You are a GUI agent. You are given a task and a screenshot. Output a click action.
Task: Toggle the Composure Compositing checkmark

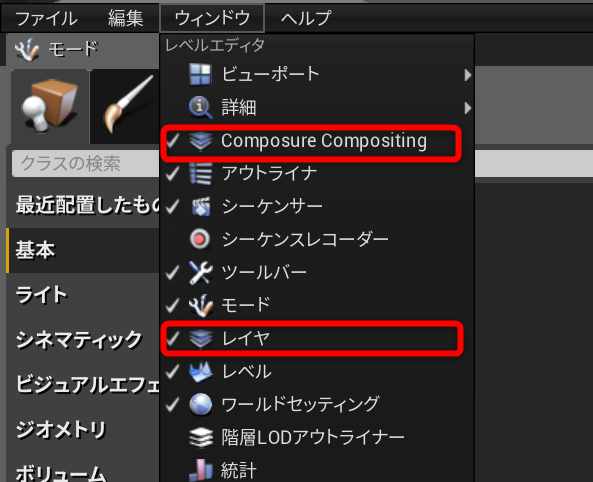pyautogui.click(x=173, y=141)
